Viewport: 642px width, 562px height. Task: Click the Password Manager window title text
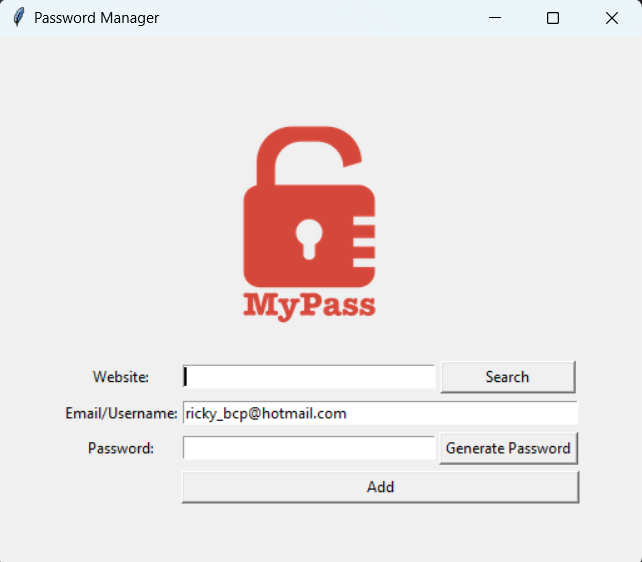coord(96,18)
